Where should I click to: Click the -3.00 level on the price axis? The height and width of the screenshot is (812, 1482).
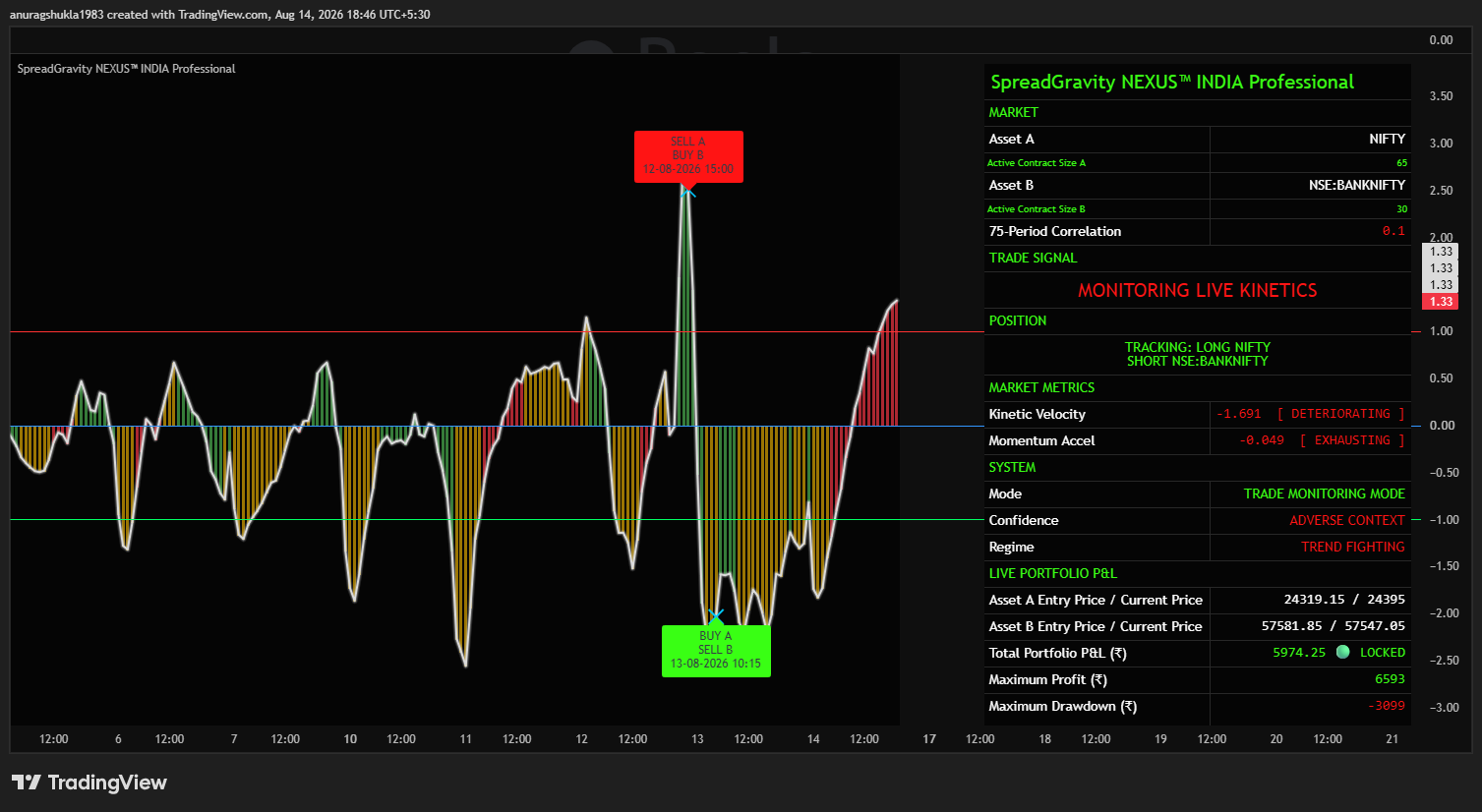[x=1444, y=708]
